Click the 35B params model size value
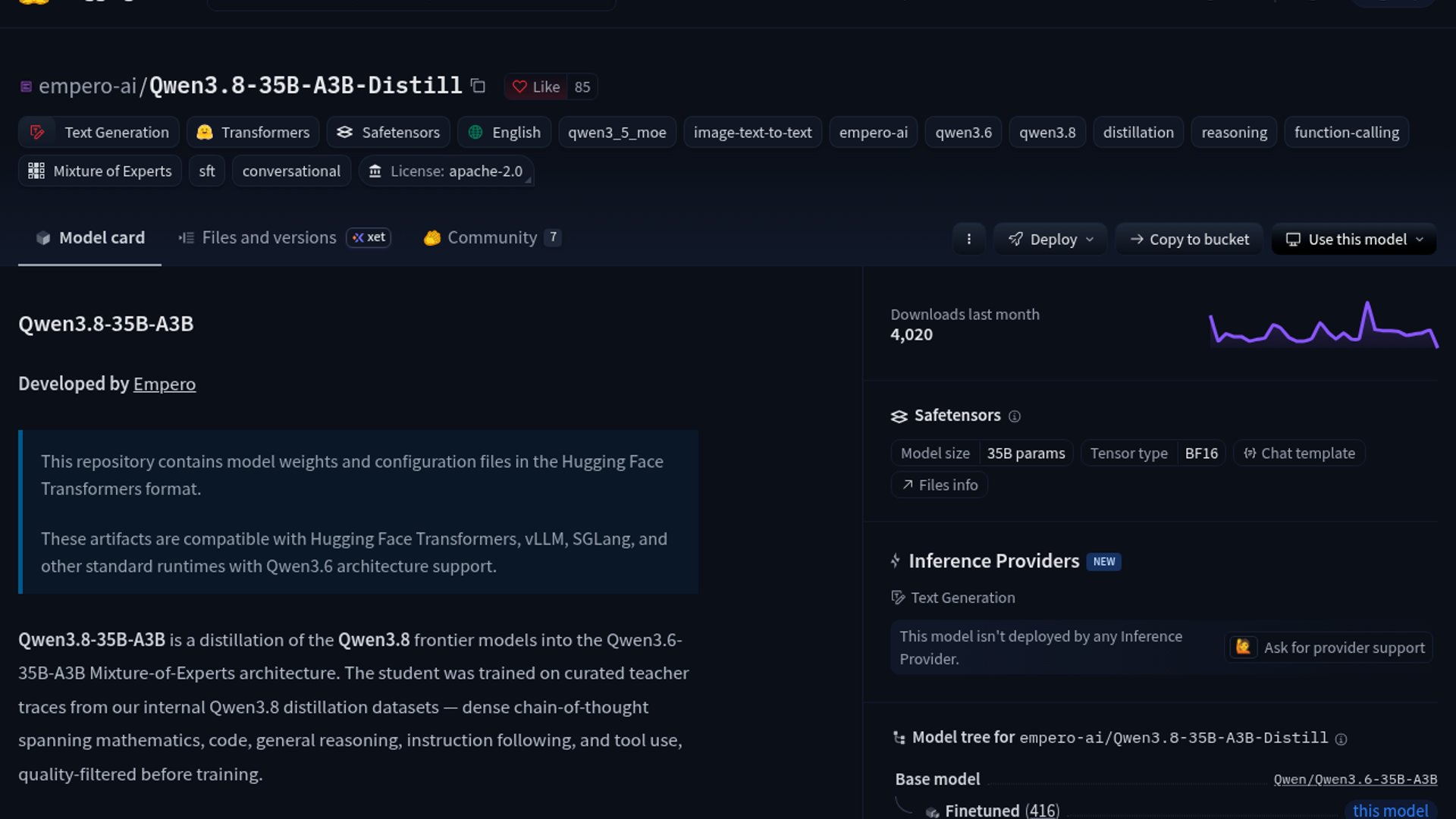1456x819 pixels. click(1025, 453)
